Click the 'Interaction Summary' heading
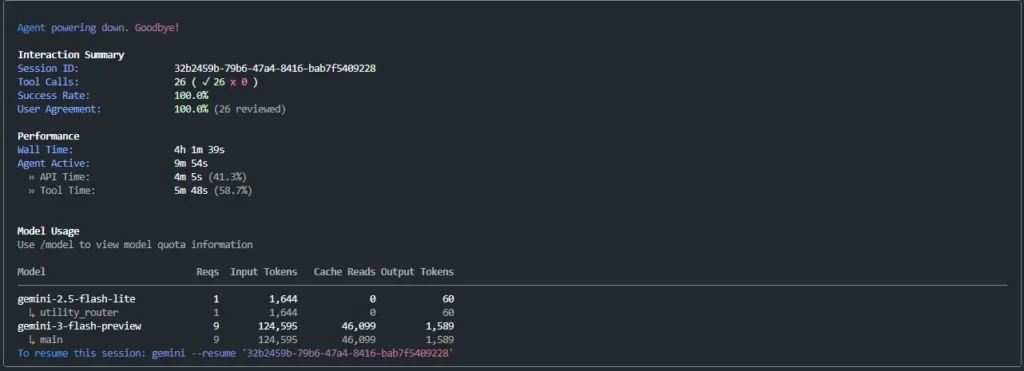This screenshot has width=1024, height=371. click(71, 55)
